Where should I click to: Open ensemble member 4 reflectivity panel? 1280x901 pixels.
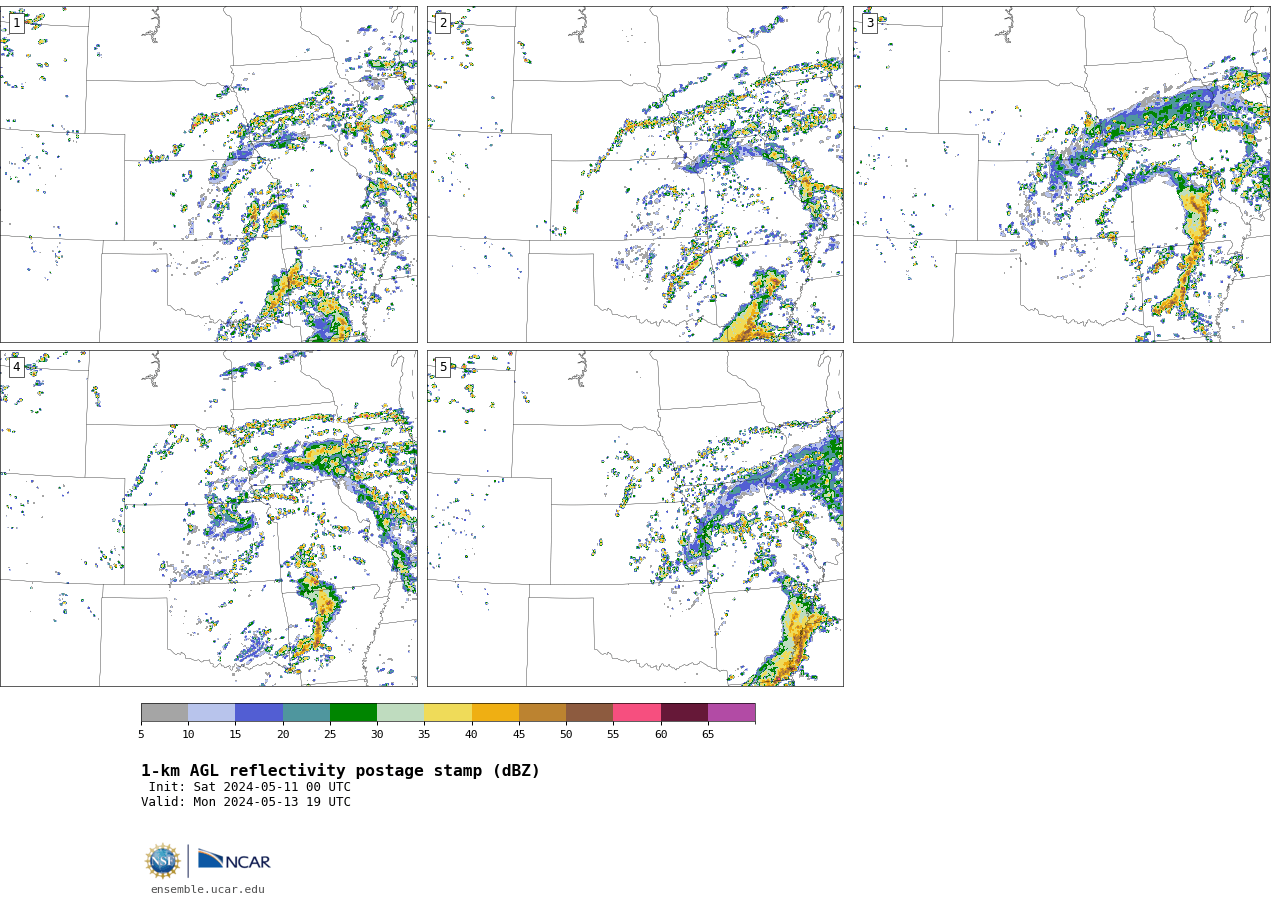pos(208,518)
